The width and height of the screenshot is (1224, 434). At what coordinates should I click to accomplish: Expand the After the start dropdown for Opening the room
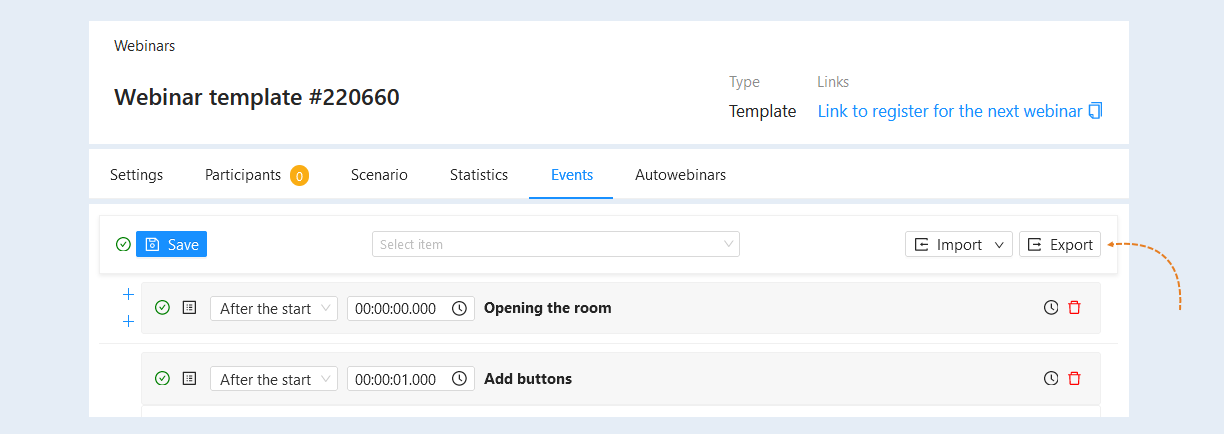(274, 309)
